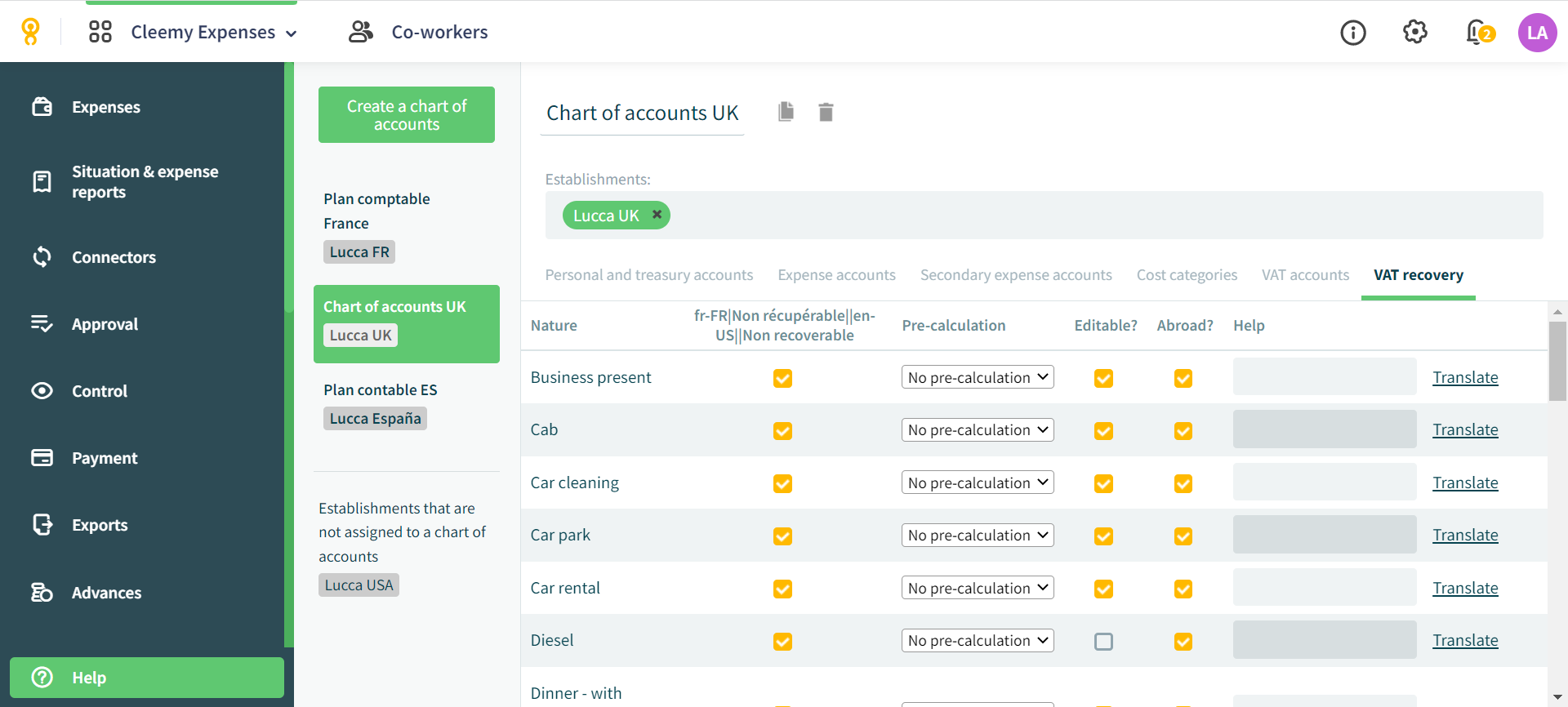1568x707 pixels.
Task: Click the Approval checklist icon
Action: click(42, 324)
